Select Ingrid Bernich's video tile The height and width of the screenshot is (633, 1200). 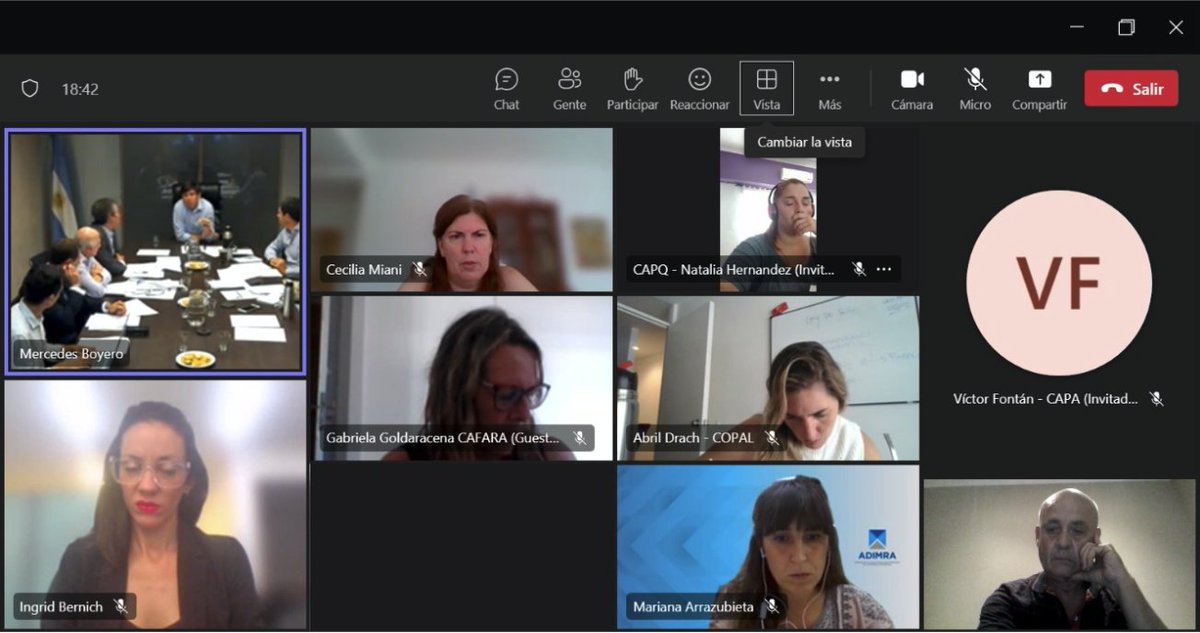click(155, 504)
